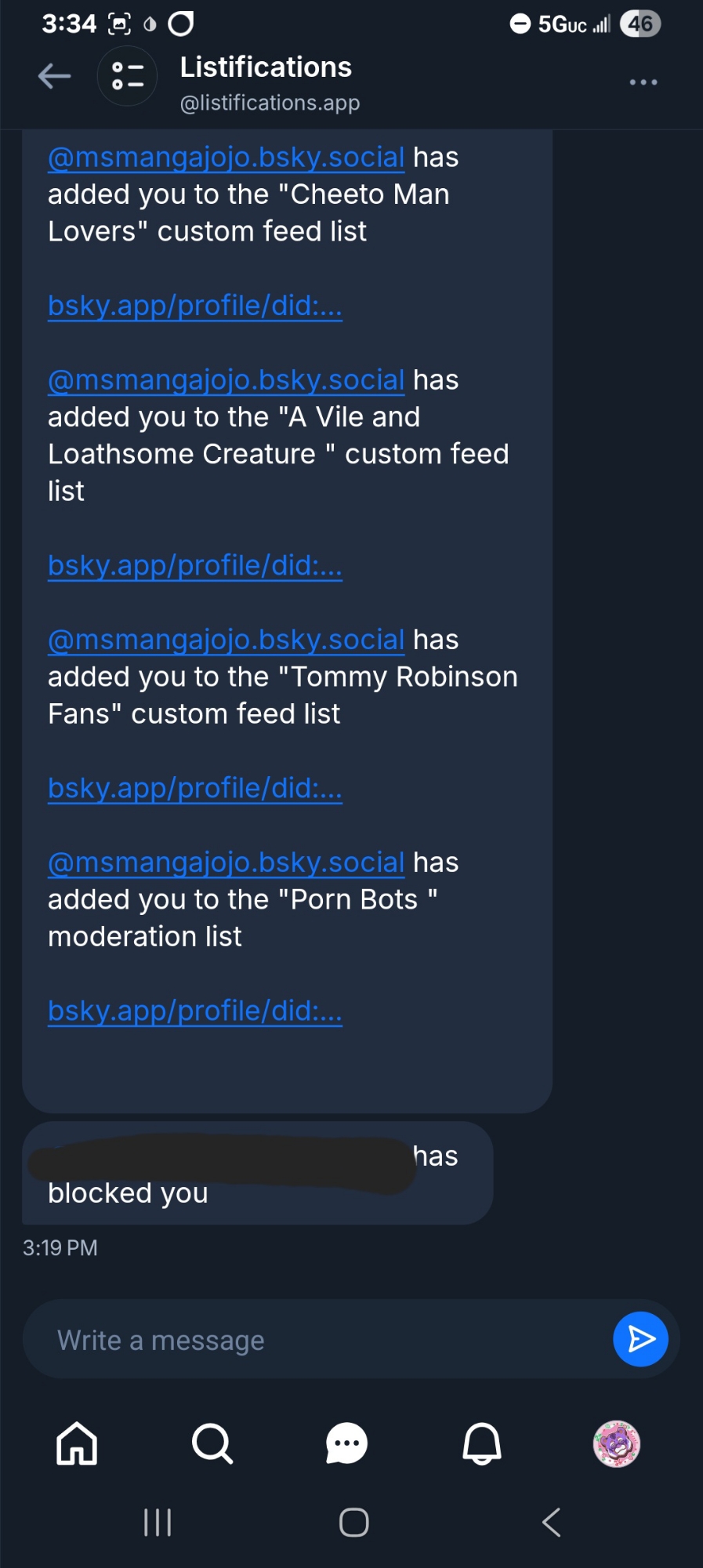Open profile link below 'Cheeto Man Lovers'
Image resolution: width=703 pixels, height=1568 pixels.
(x=195, y=306)
